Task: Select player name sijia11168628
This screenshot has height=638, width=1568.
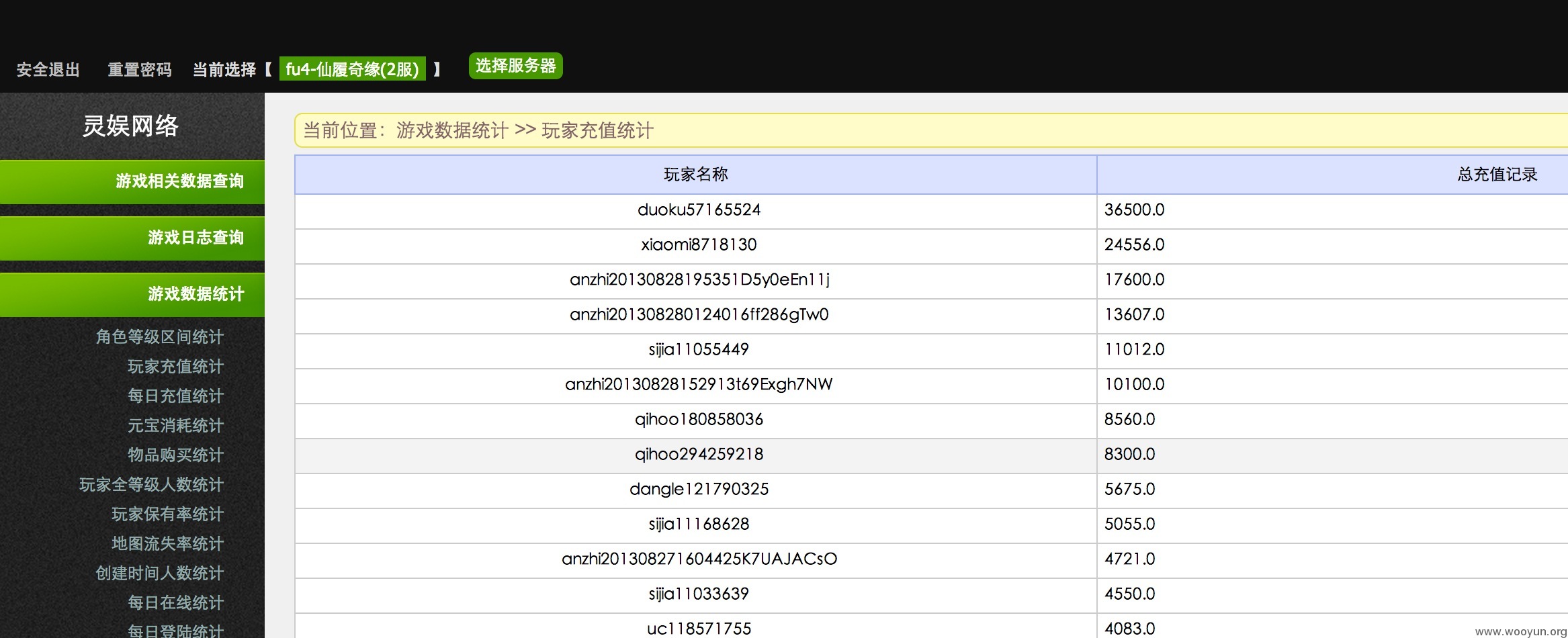Action: tap(699, 524)
